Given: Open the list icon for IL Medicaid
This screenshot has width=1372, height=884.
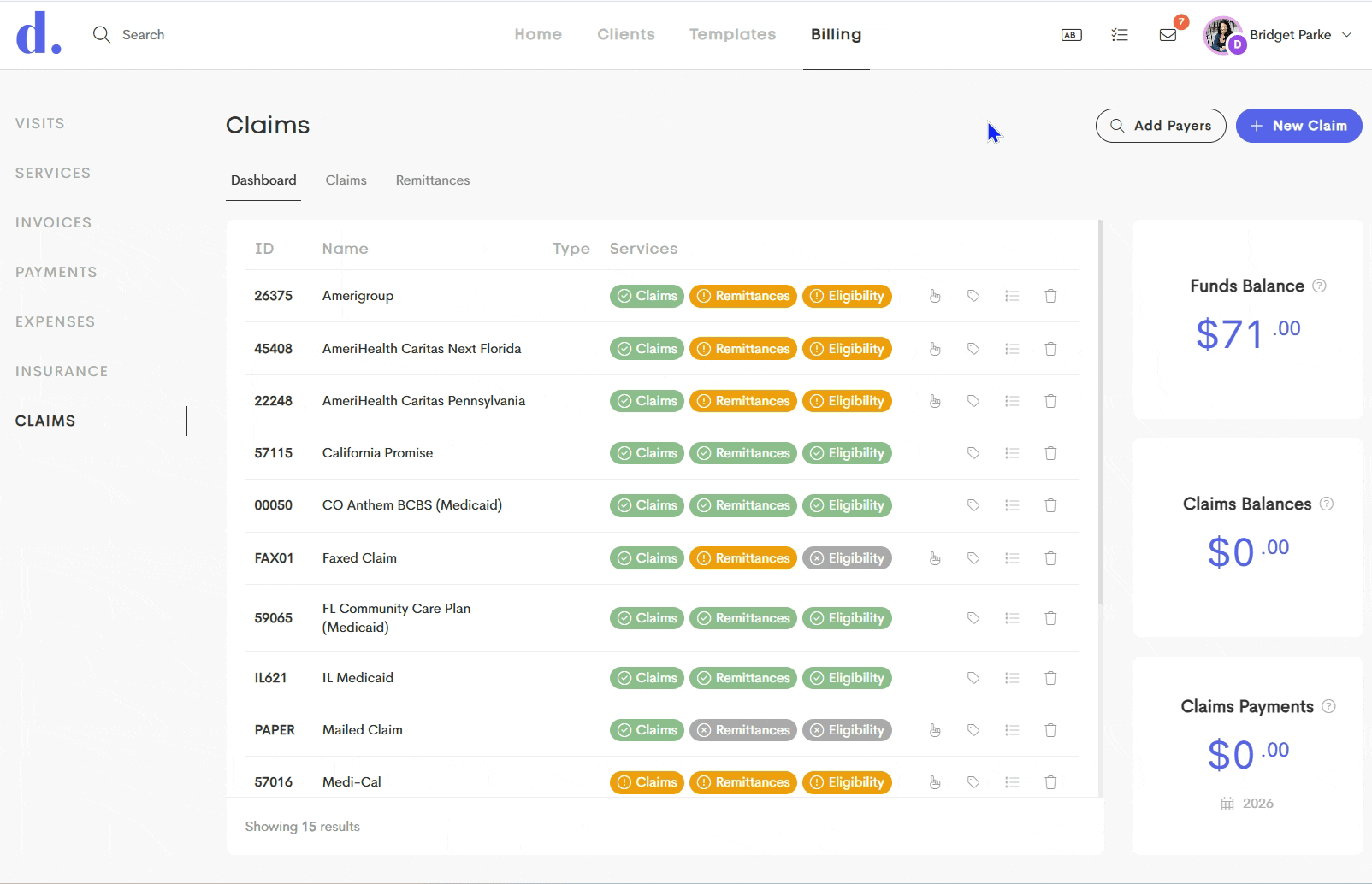Looking at the screenshot, I should pos(1012,678).
